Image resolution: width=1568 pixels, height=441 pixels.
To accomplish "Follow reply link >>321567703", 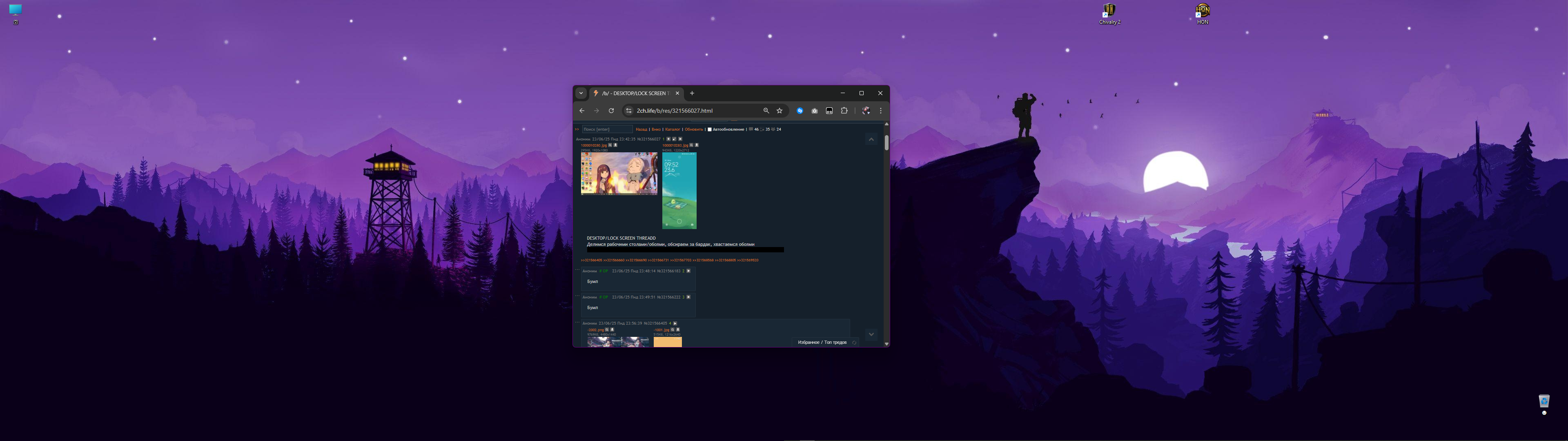I will click(681, 260).
